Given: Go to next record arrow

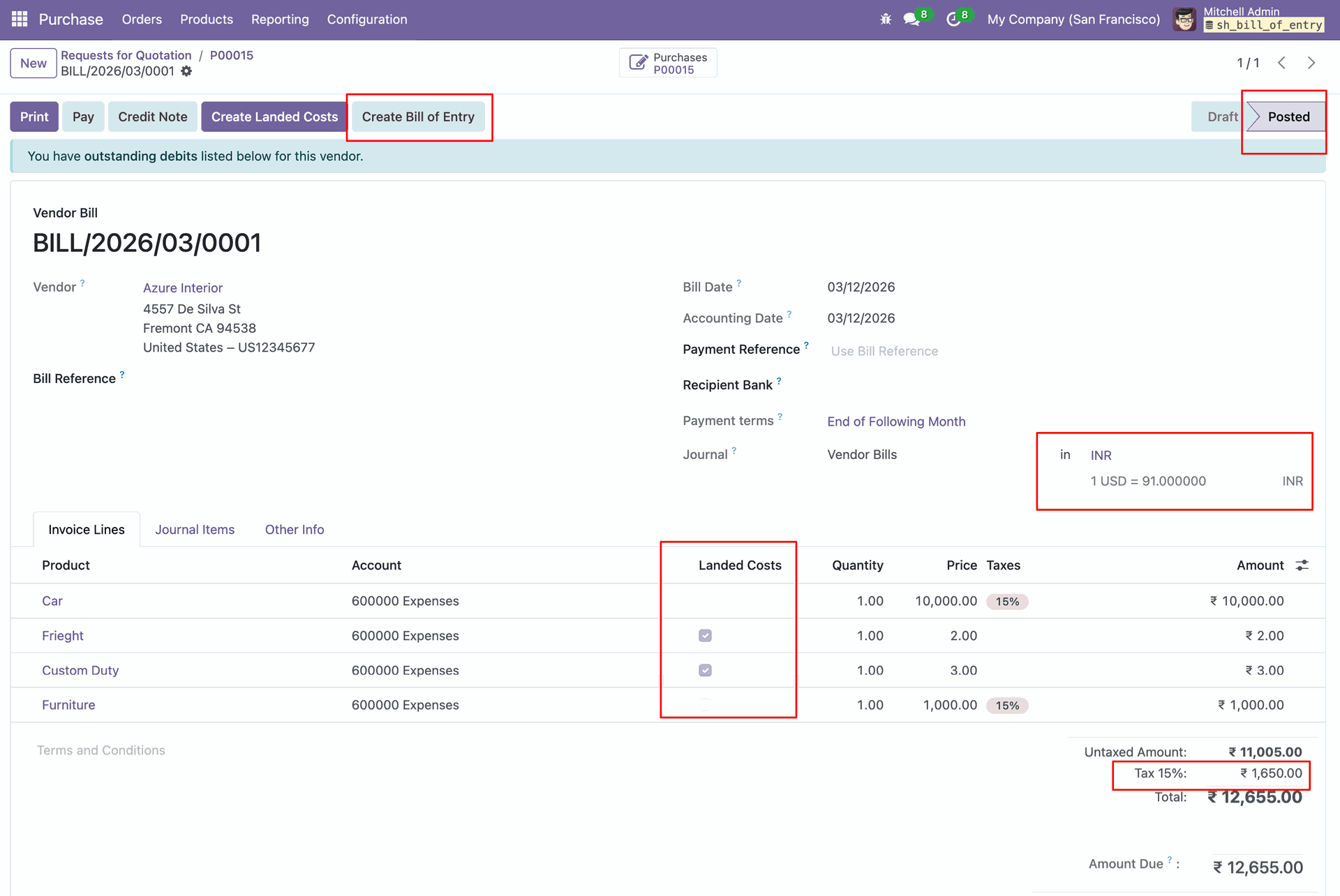Looking at the screenshot, I should click(1311, 63).
